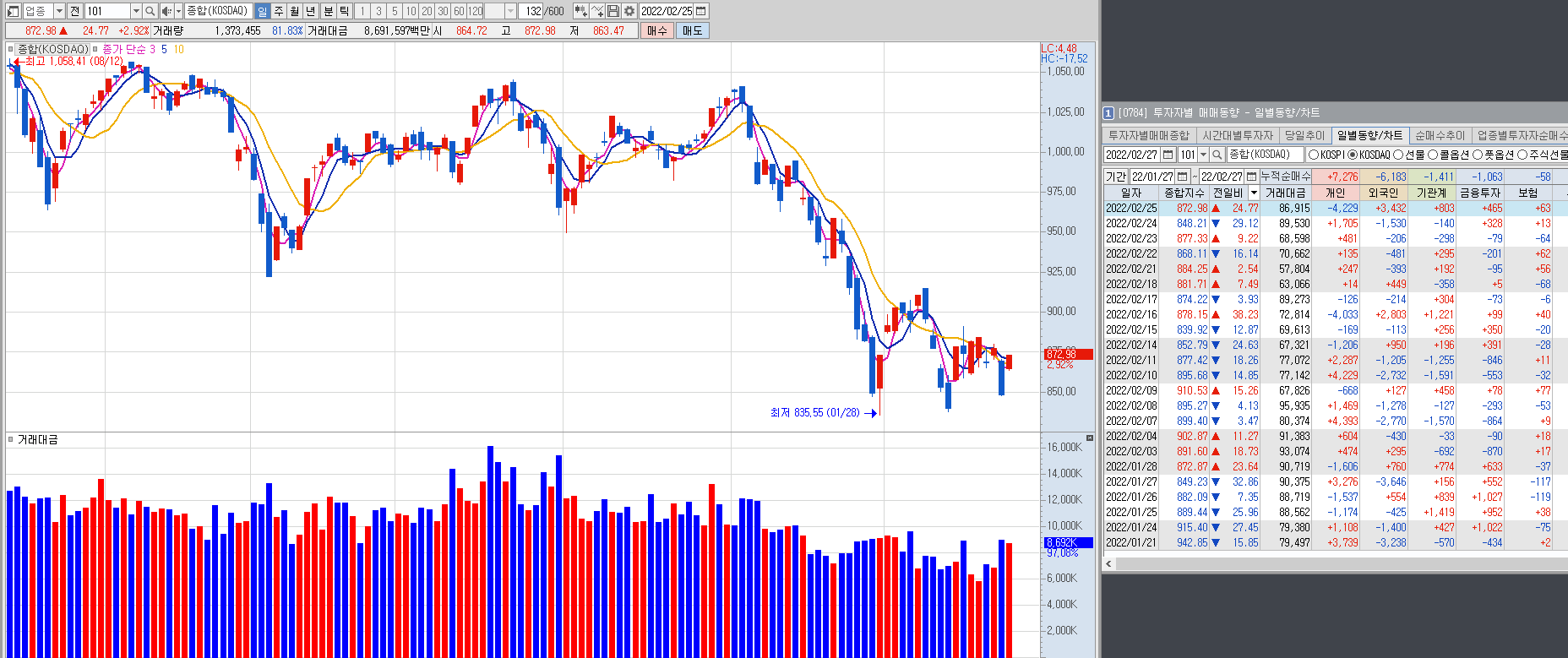This screenshot has width=1568, height=658.
Task: Open calendar icon beside 2022/02/27 date
Action: (x=1168, y=155)
